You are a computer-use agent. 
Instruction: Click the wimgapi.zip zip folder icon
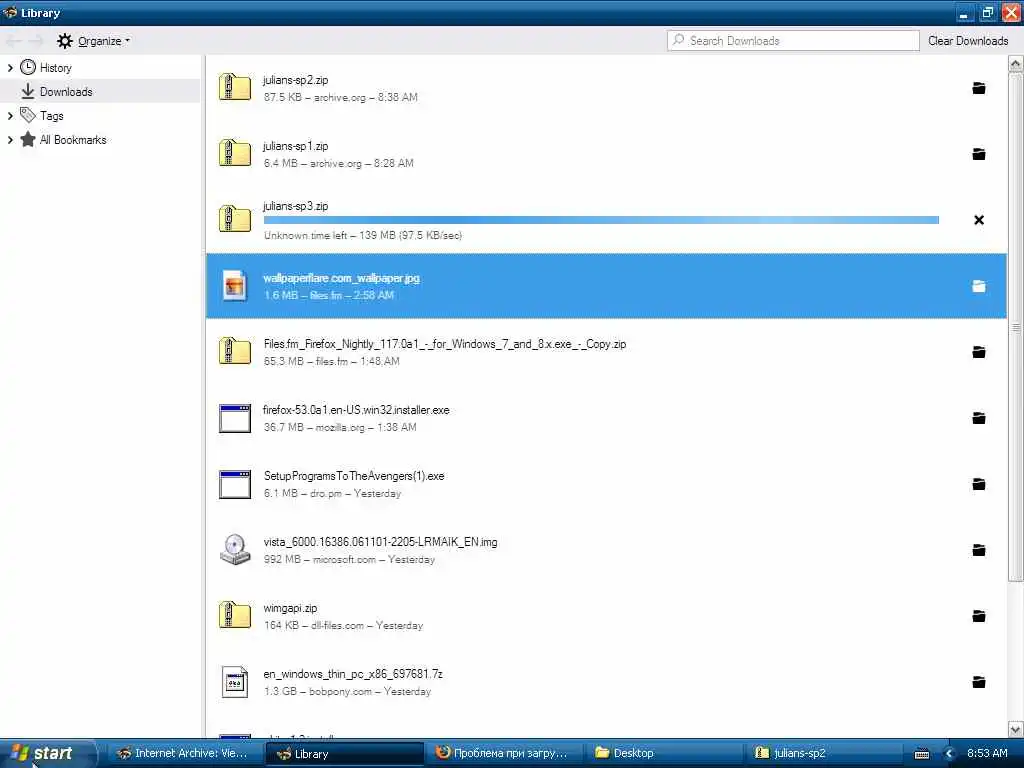point(234,615)
